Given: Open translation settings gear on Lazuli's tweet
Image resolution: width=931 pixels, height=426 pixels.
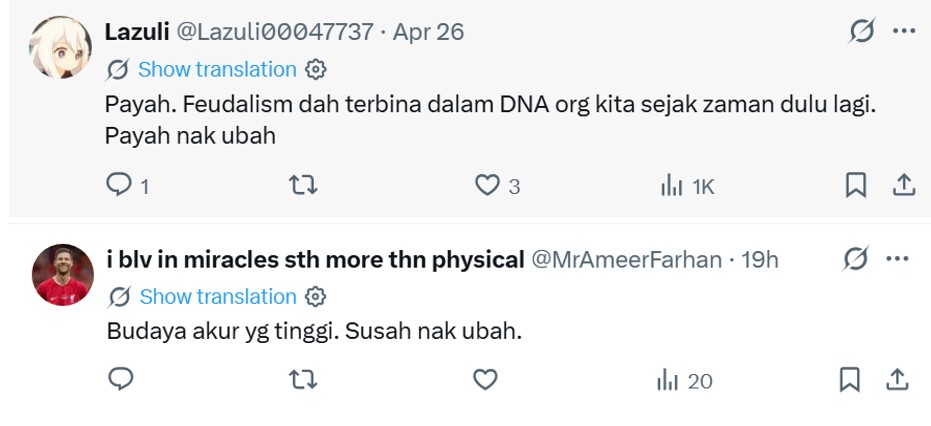Looking at the screenshot, I should click(x=316, y=69).
